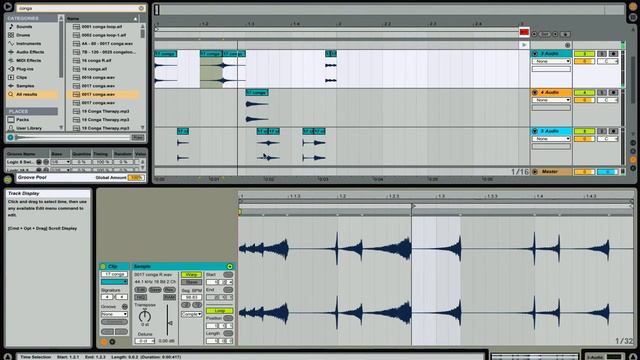Click the file icon of 0001 conga loop.aif
The width and height of the screenshot is (640, 360).
coord(76,27)
